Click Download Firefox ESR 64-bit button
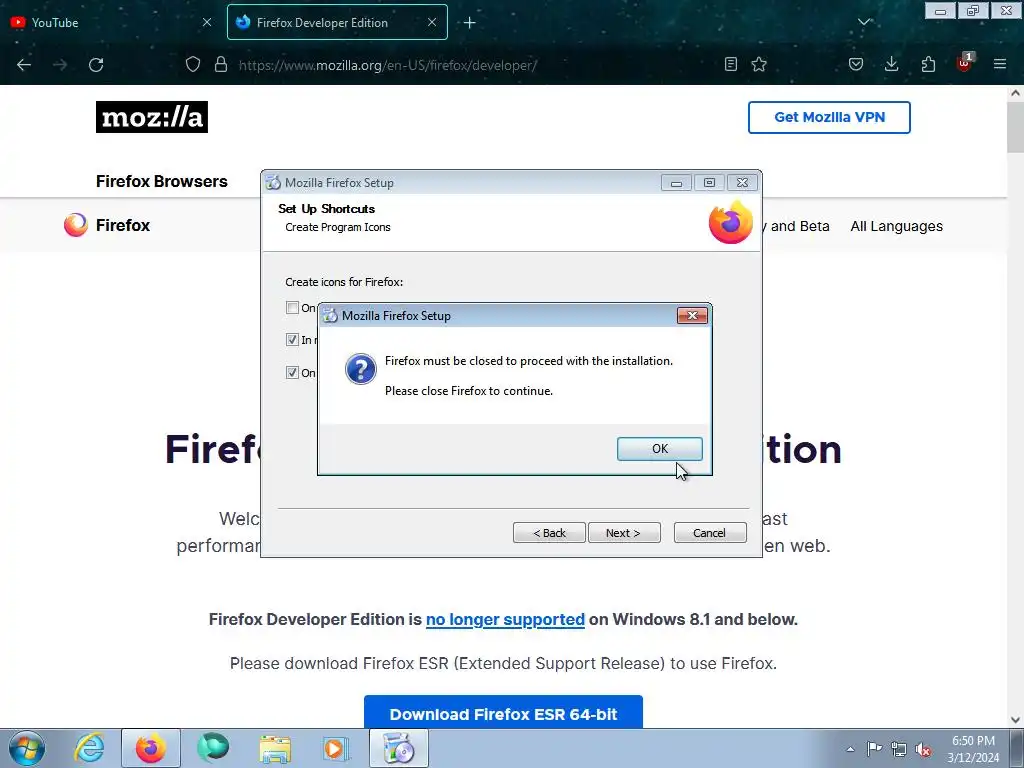 (x=504, y=713)
